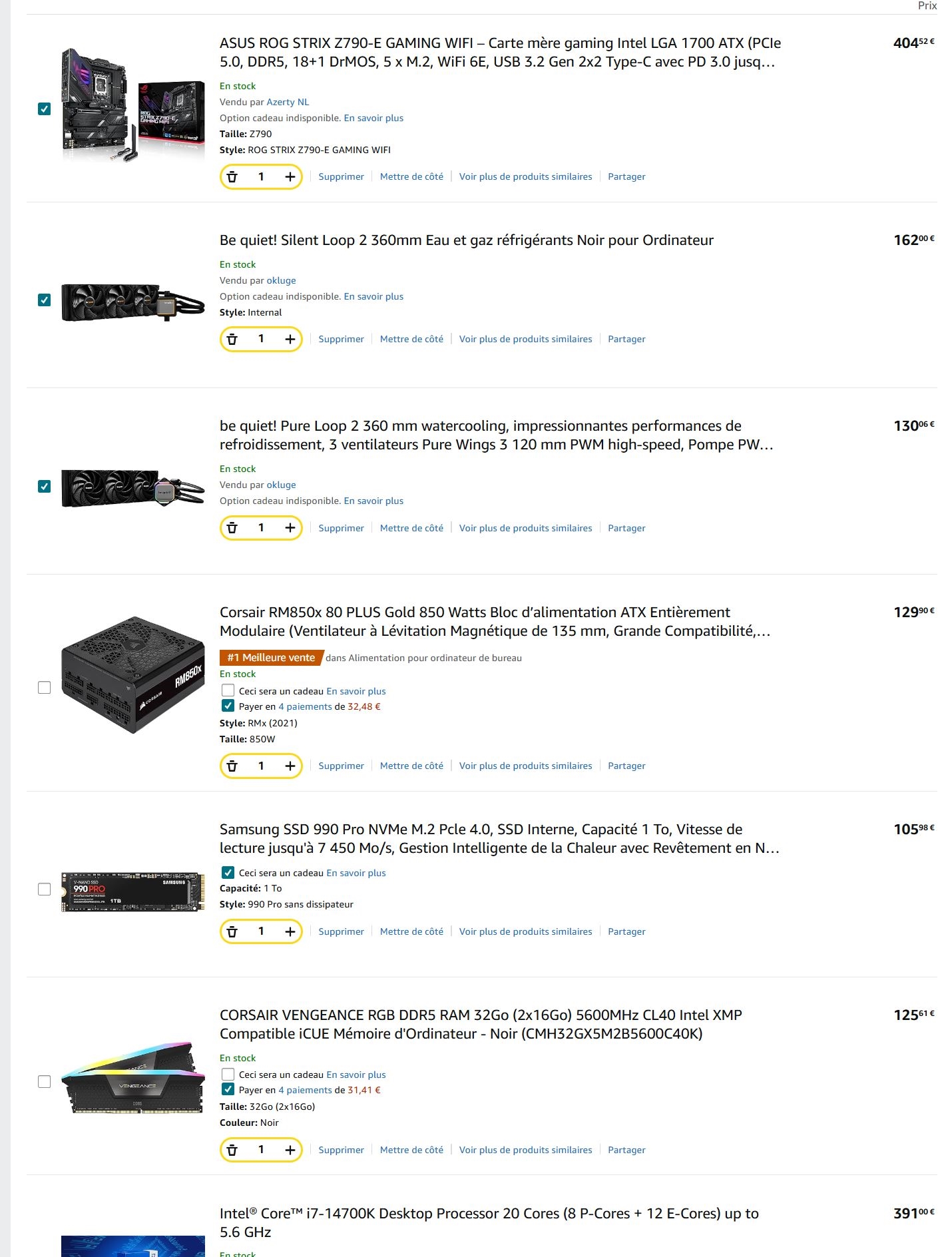Increase quantity of Samsung SSD 990 Pro
Screen dimensions: 952x1257
[x=290, y=931]
